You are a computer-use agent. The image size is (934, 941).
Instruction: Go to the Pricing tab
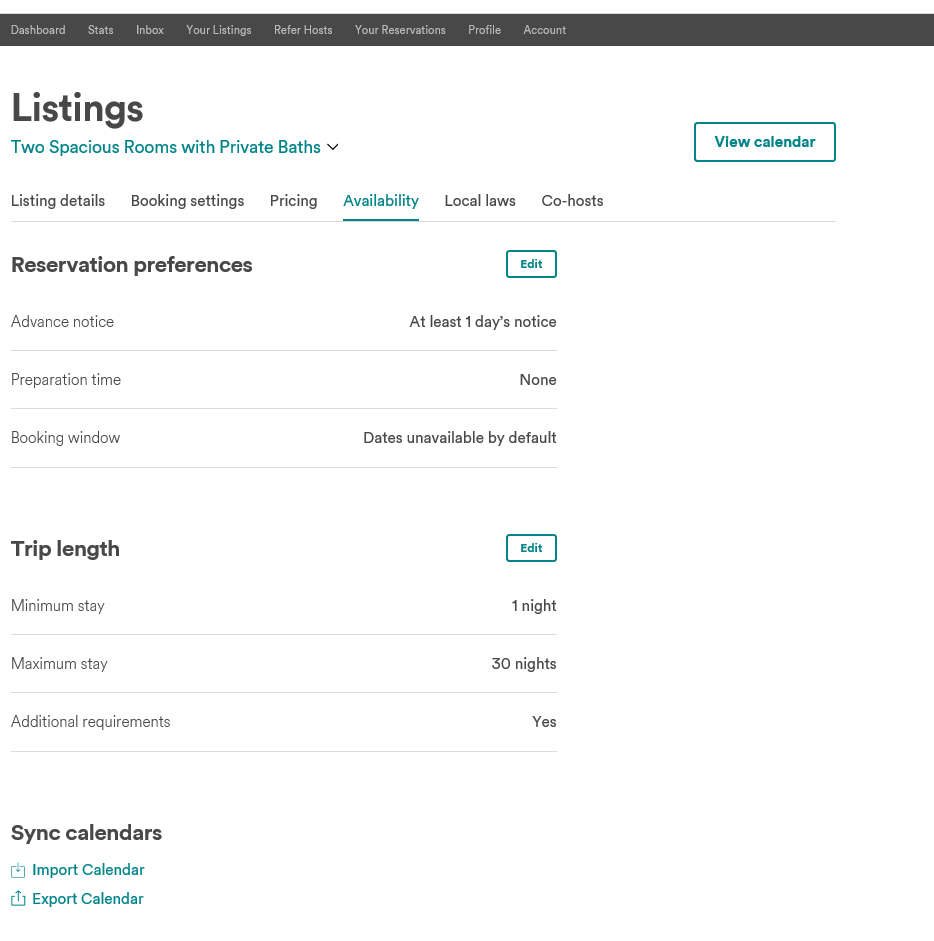293,201
